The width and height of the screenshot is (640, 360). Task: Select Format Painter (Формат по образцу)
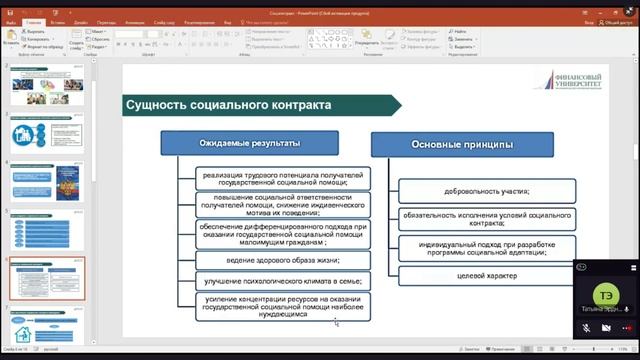point(42,47)
